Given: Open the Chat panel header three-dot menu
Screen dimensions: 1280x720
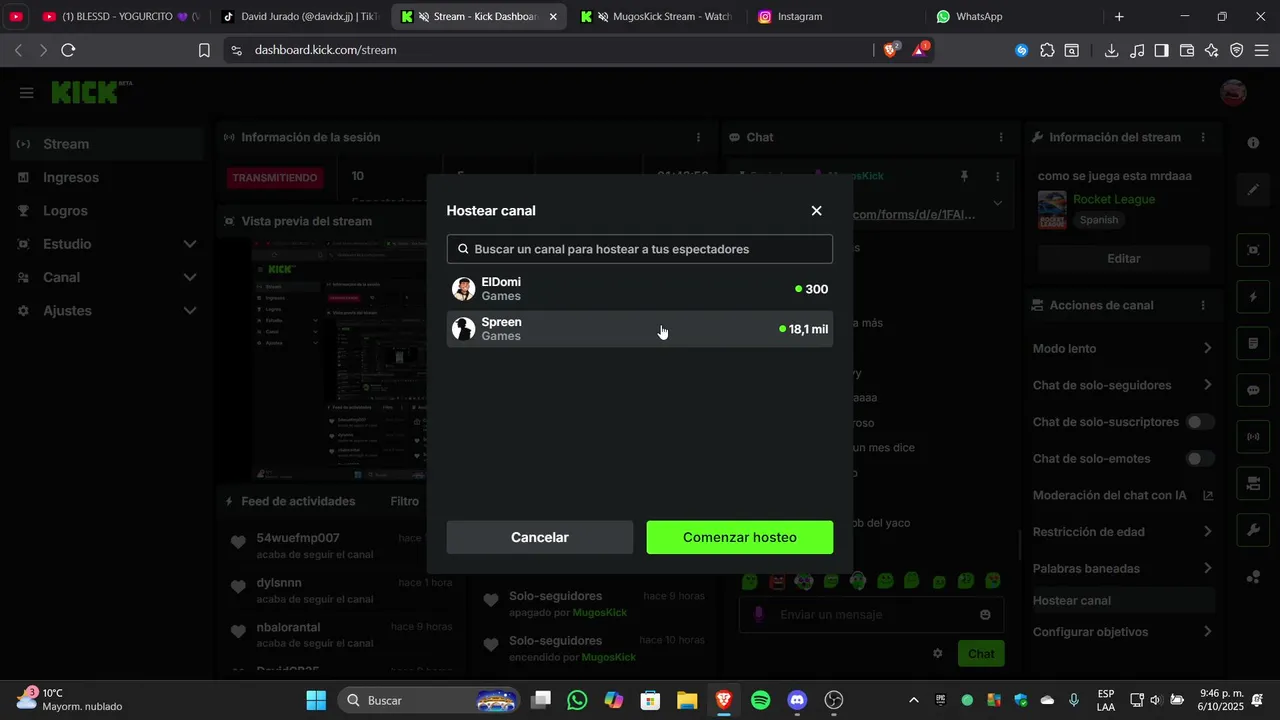Looking at the screenshot, I should pyautogui.click(x=1001, y=137).
